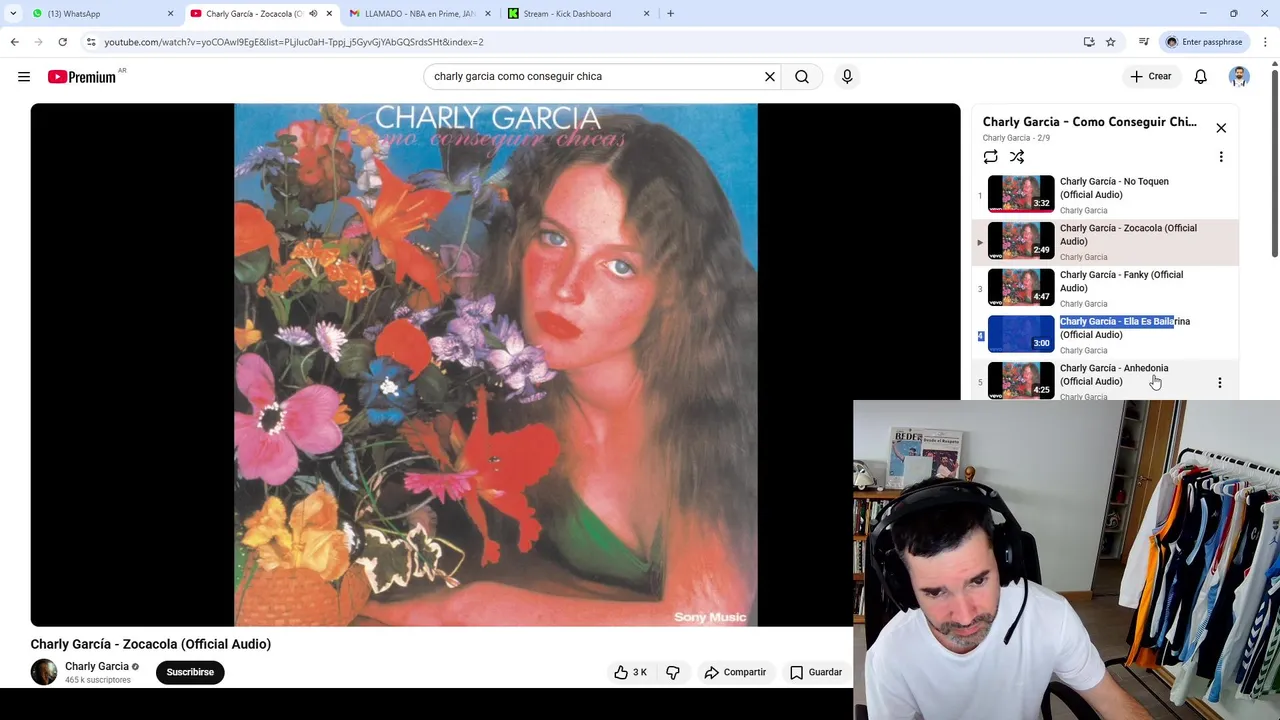Viewport: 1280px width, 720px height.
Task: Close the WhatsApp browser tab
Action: (x=170, y=14)
